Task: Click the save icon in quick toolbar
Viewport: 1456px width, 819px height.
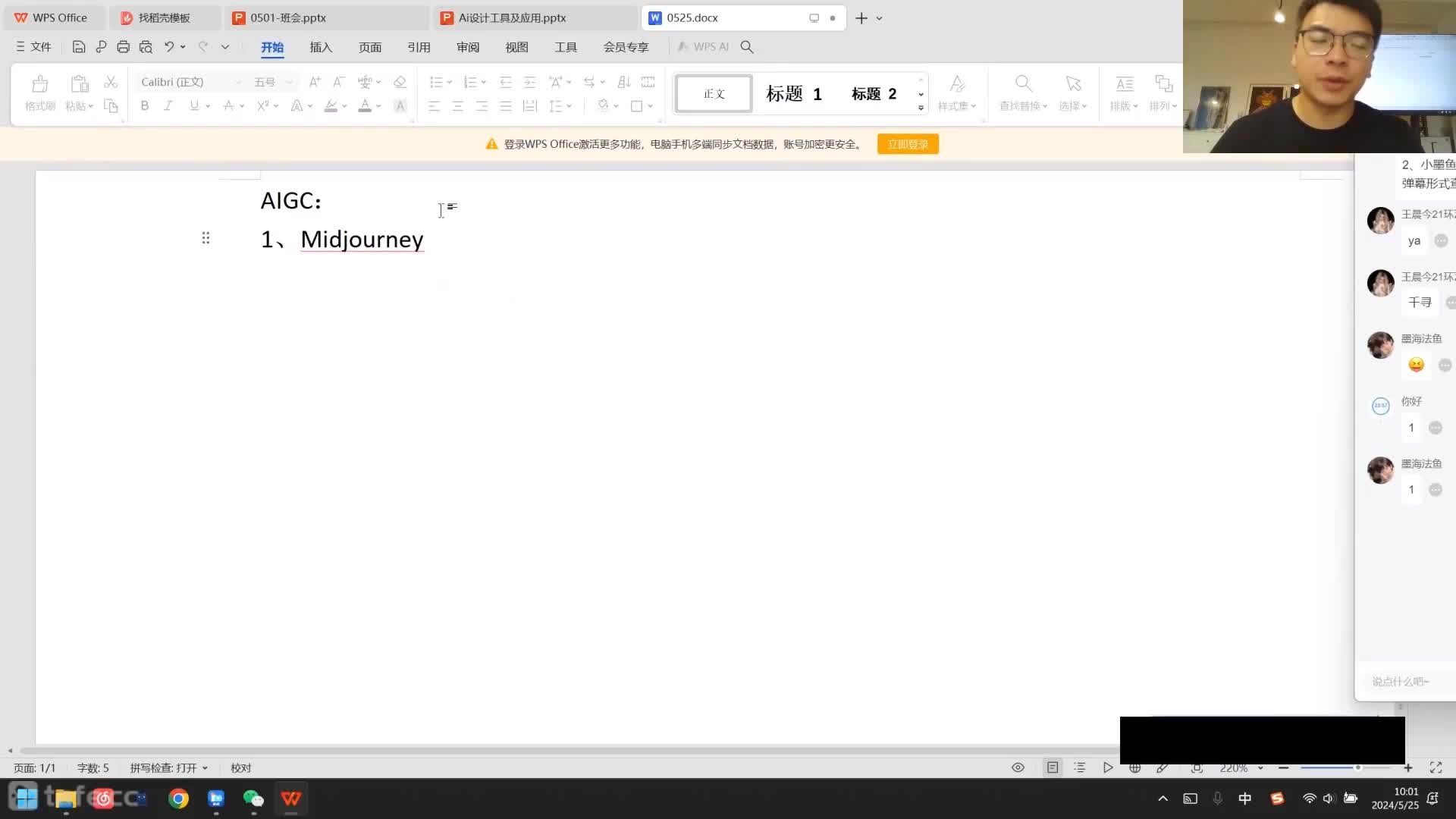Action: (78, 47)
